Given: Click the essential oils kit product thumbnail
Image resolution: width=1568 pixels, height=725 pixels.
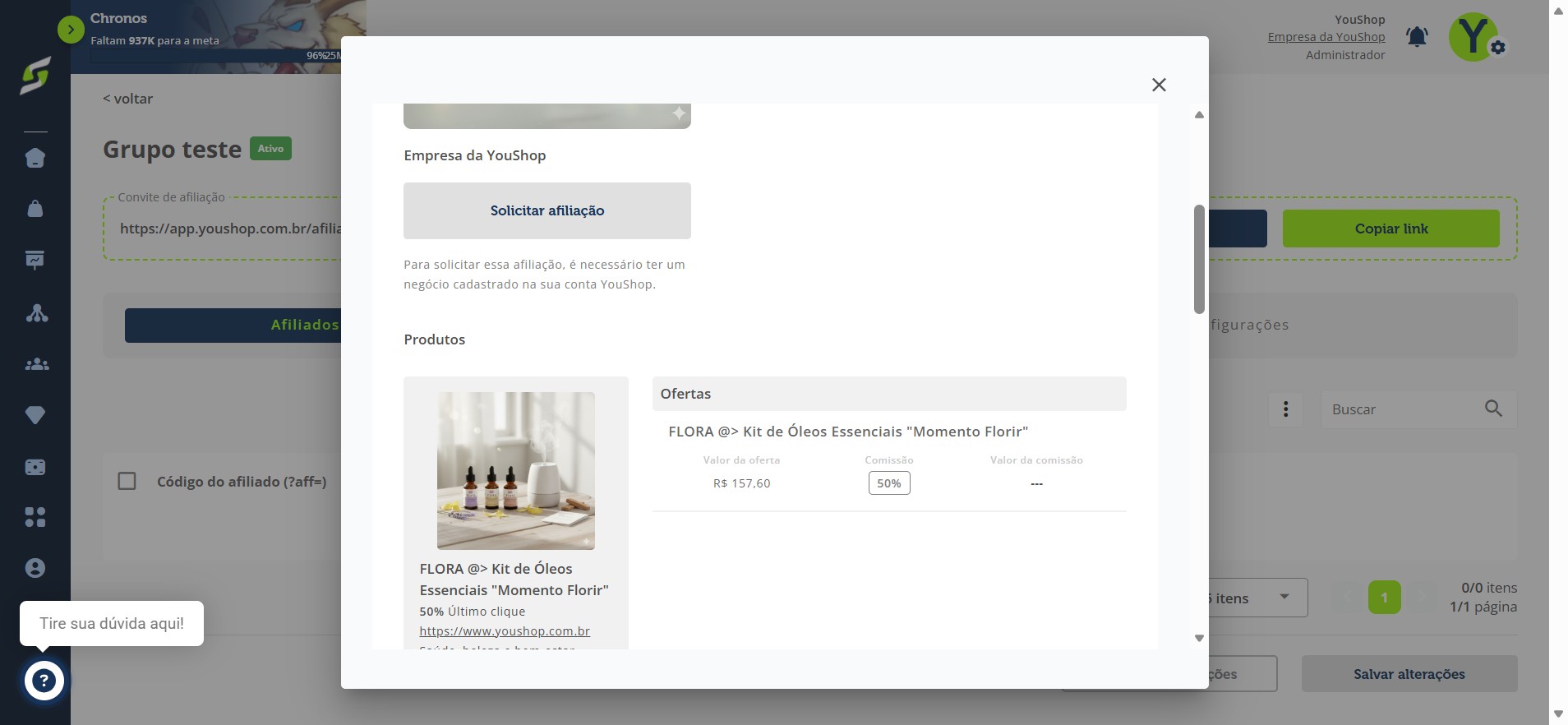Looking at the screenshot, I should tap(516, 471).
